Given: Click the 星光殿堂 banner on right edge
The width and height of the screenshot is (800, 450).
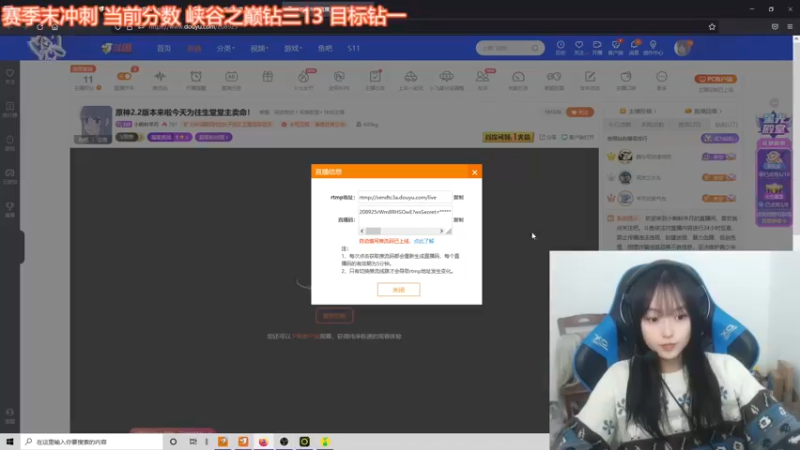Looking at the screenshot, I should pyautogui.click(x=773, y=125).
